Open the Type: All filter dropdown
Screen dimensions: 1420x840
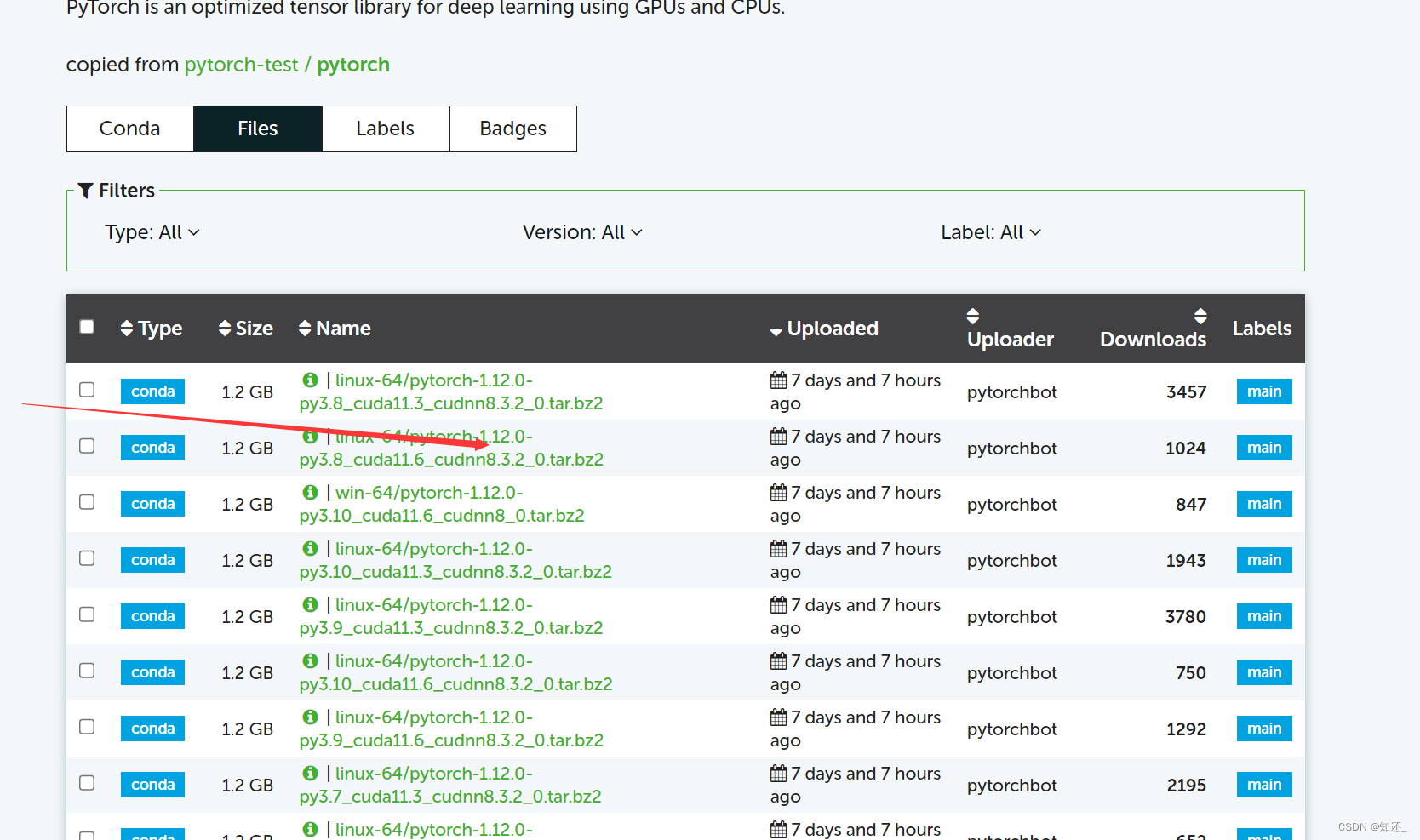[152, 232]
